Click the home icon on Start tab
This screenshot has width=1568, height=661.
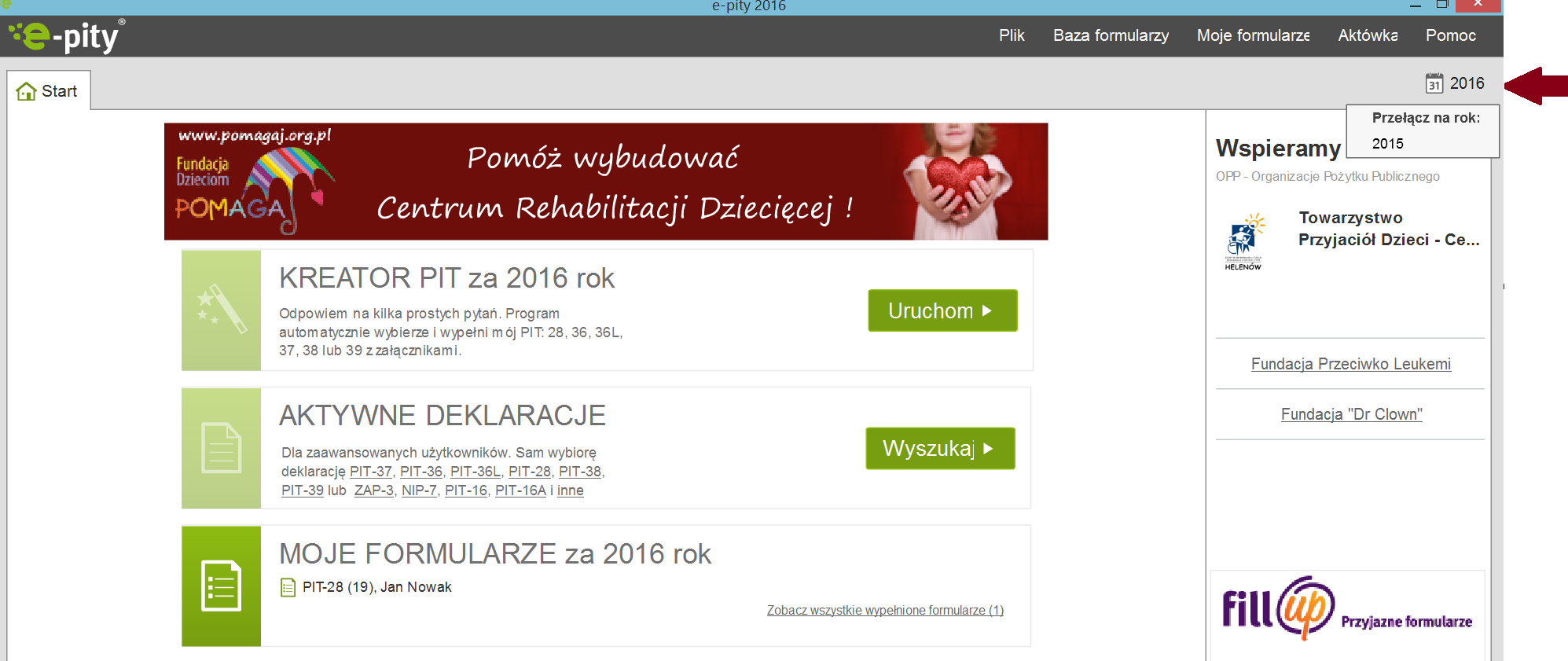pos(27,91)
